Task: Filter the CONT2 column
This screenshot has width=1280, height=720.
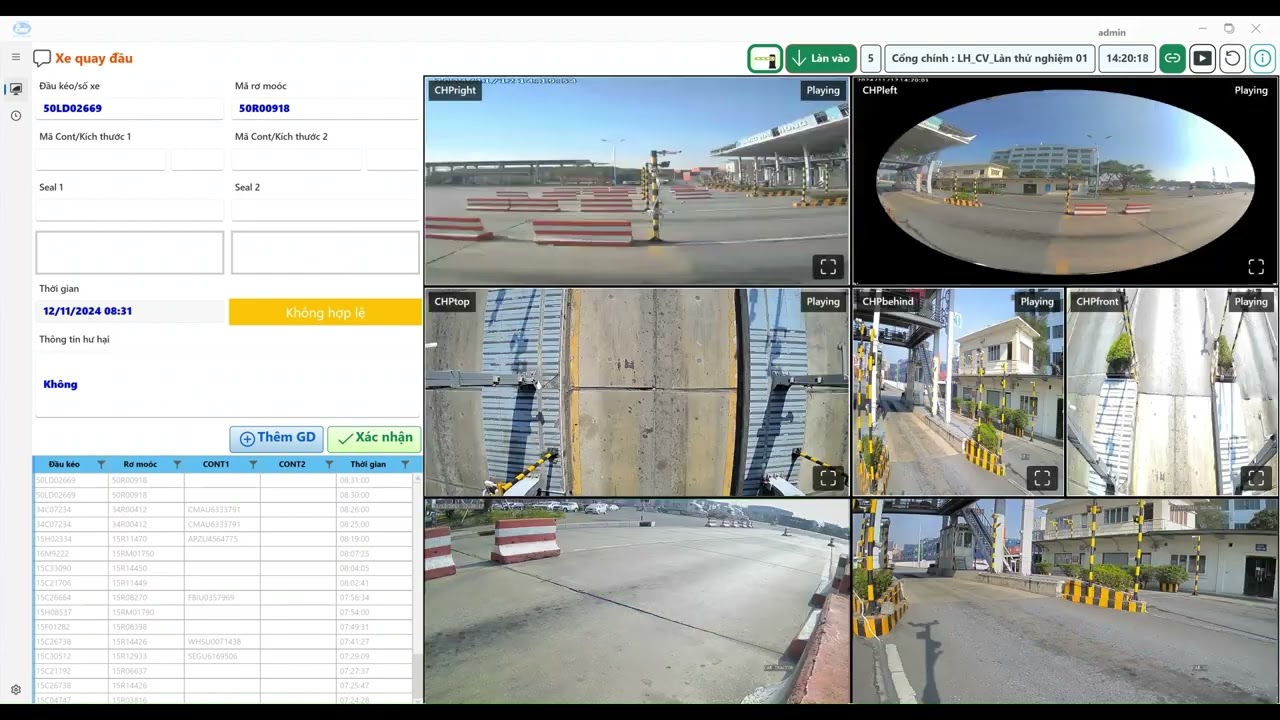Action: (x=329, y=465)
